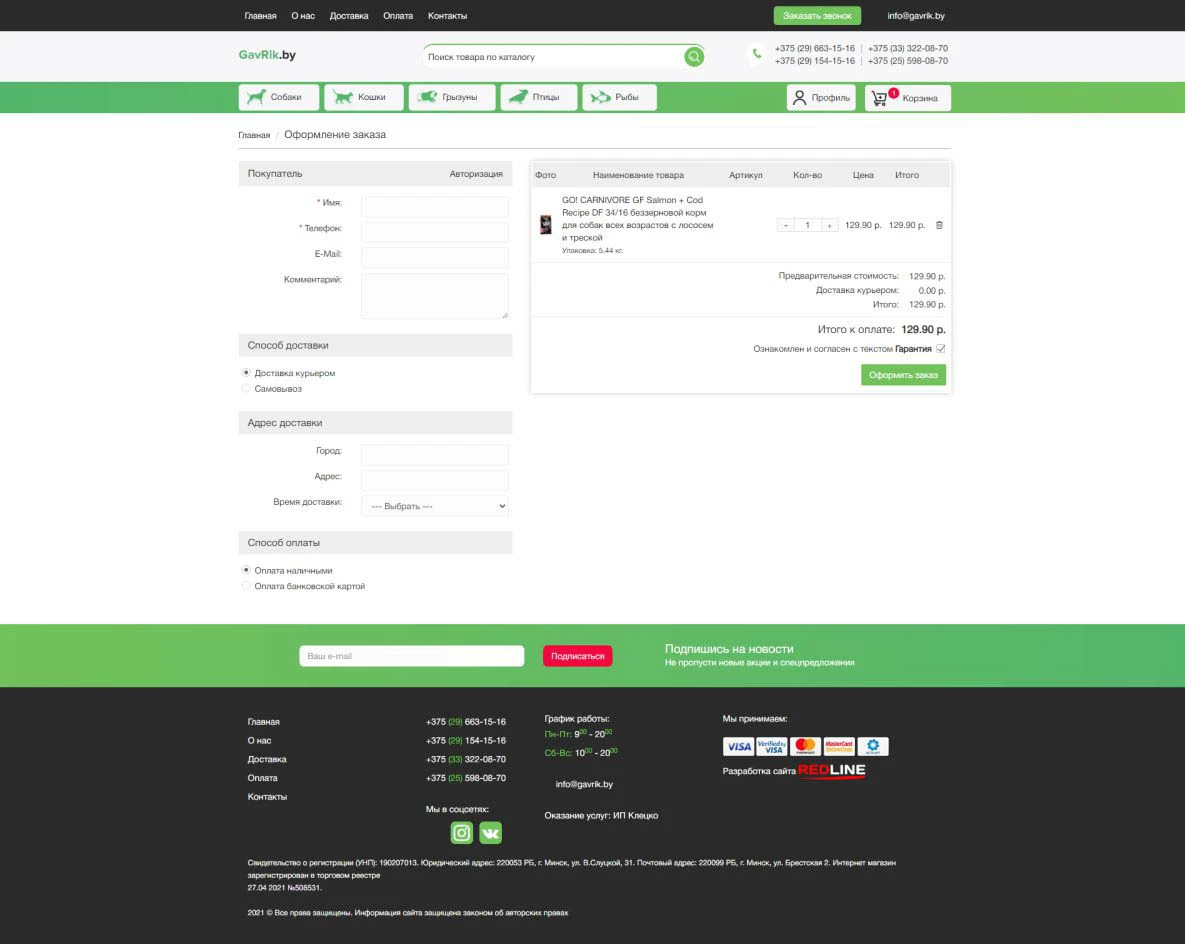Viewport: 1185px width, 944px height.
Task: Select 'Самовывоз' pickup option
Action: coord(246,388)
